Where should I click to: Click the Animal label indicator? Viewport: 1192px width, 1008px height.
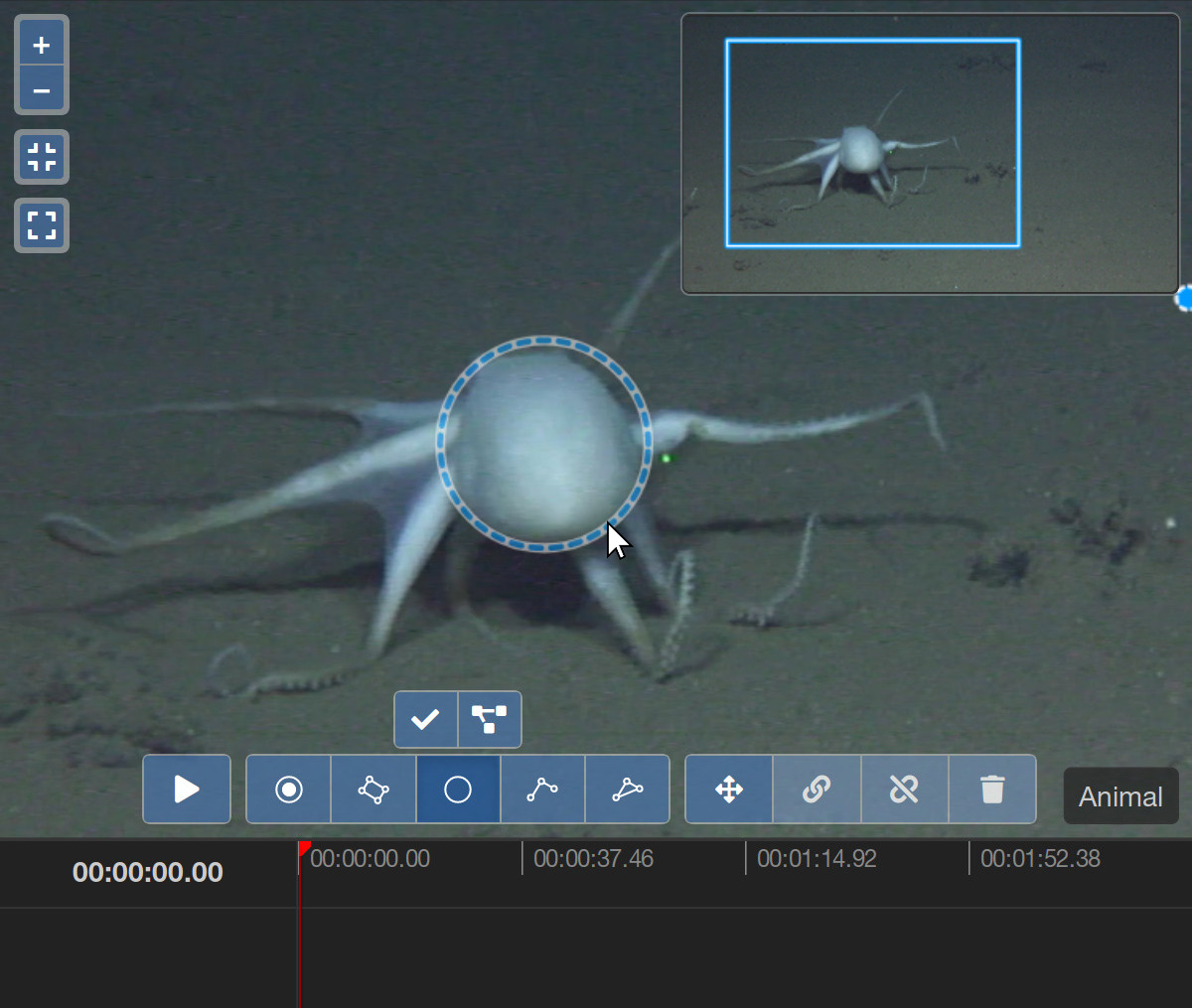1120,796
